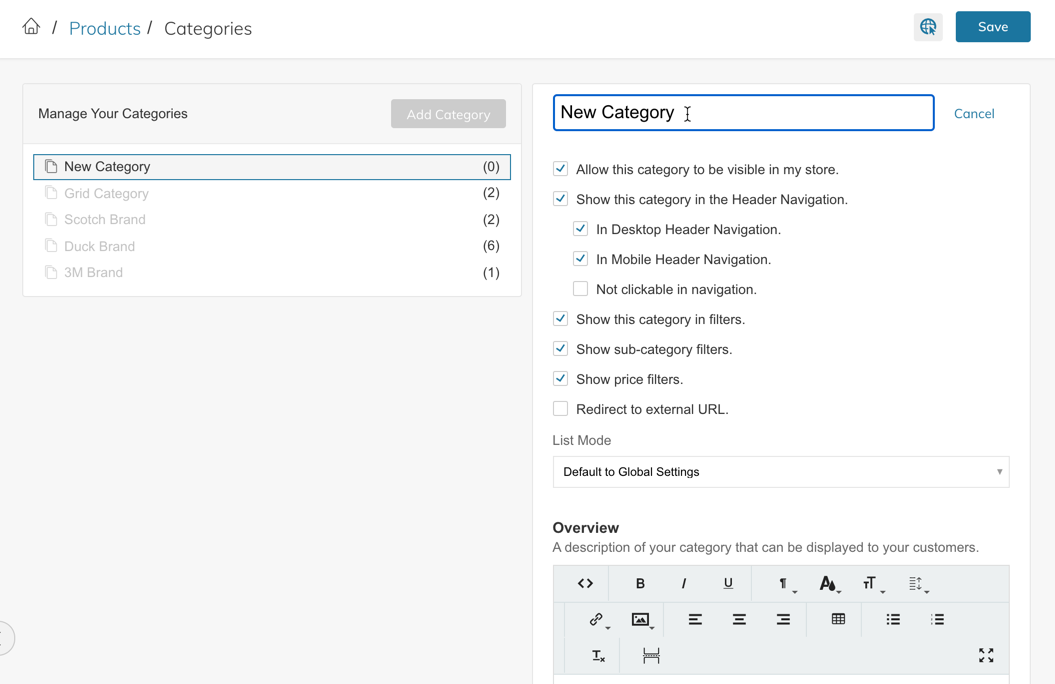Click the globe icon beside Save

(x=928, y=27)
